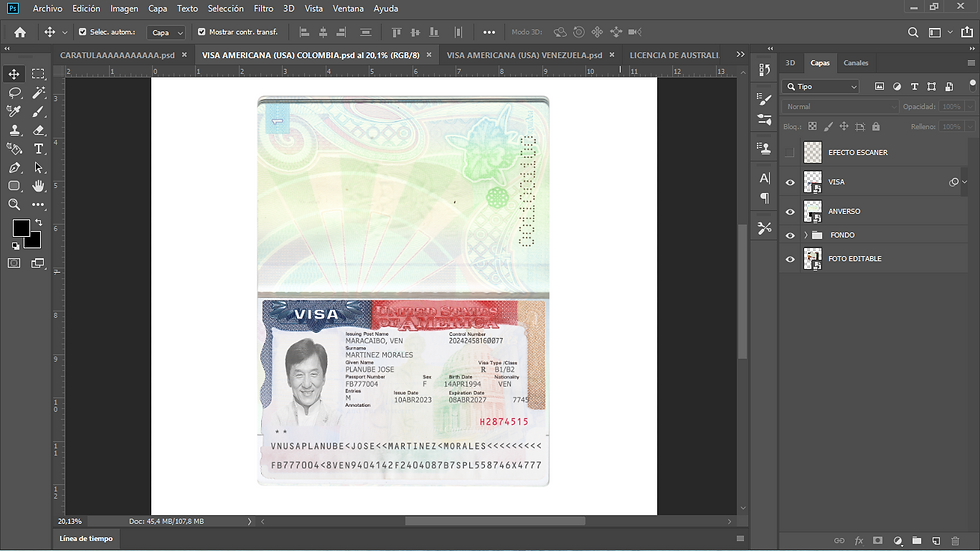Open the Edit Toolbar dots
The height and width of the screenshot is (551, 980).
click(x=38, y=204)
